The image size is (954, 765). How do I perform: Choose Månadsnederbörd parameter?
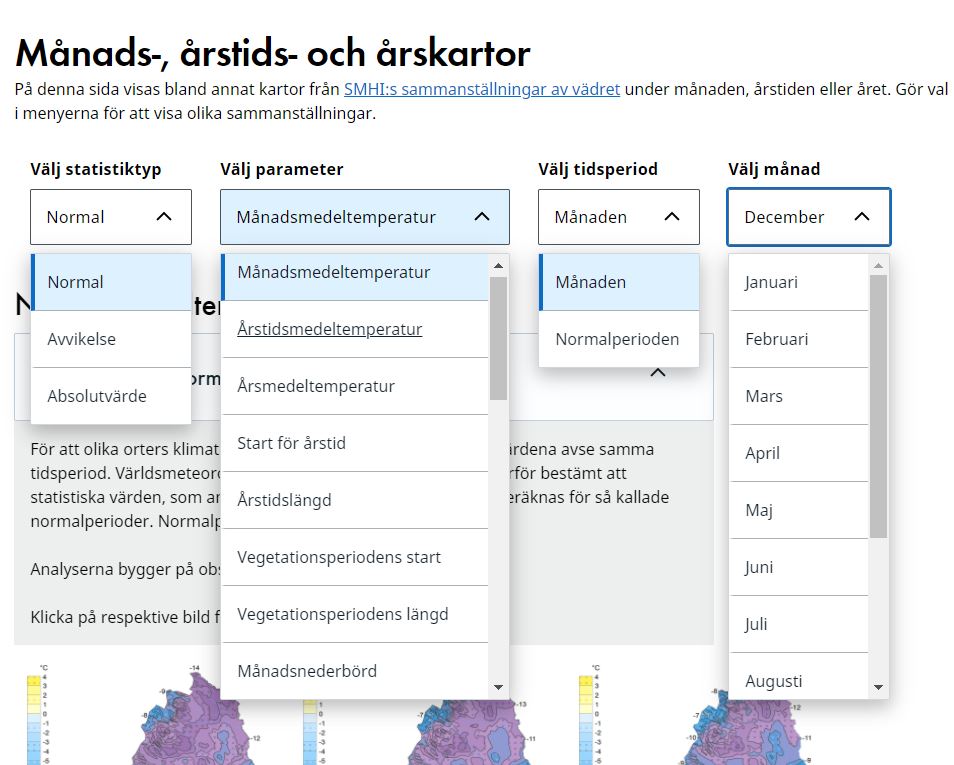(307, 671)
